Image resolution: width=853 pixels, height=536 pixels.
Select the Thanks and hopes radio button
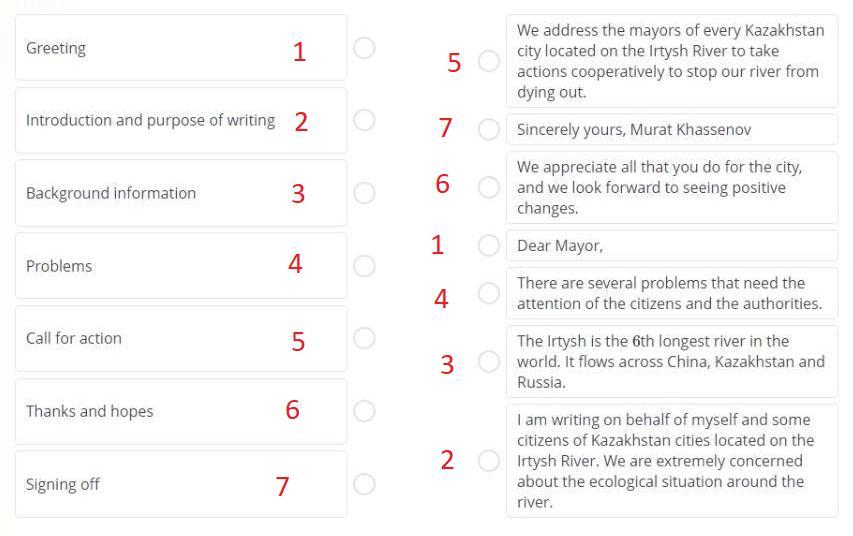[x=365, y=411]
